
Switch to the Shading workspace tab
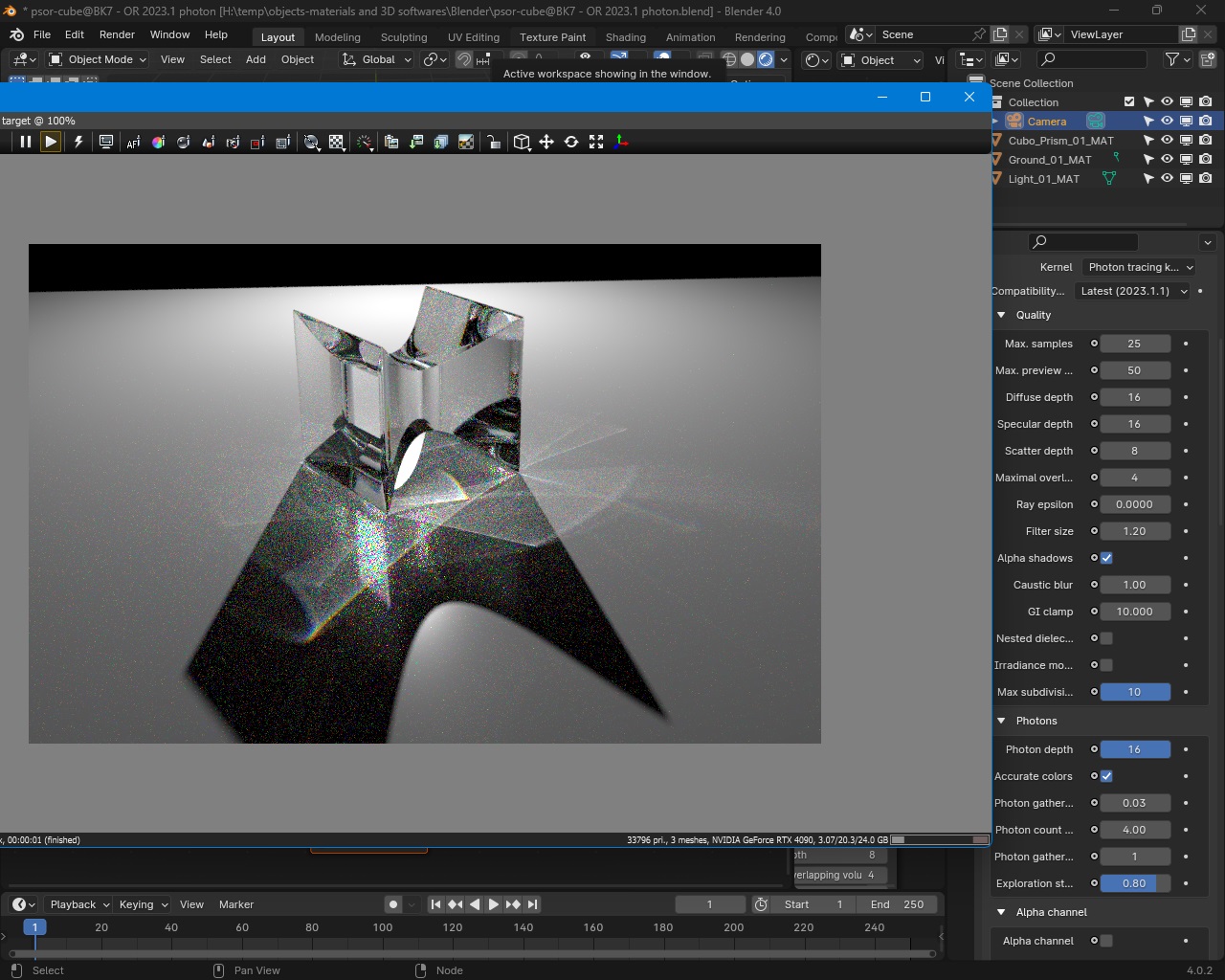click(x=625, y=37)
